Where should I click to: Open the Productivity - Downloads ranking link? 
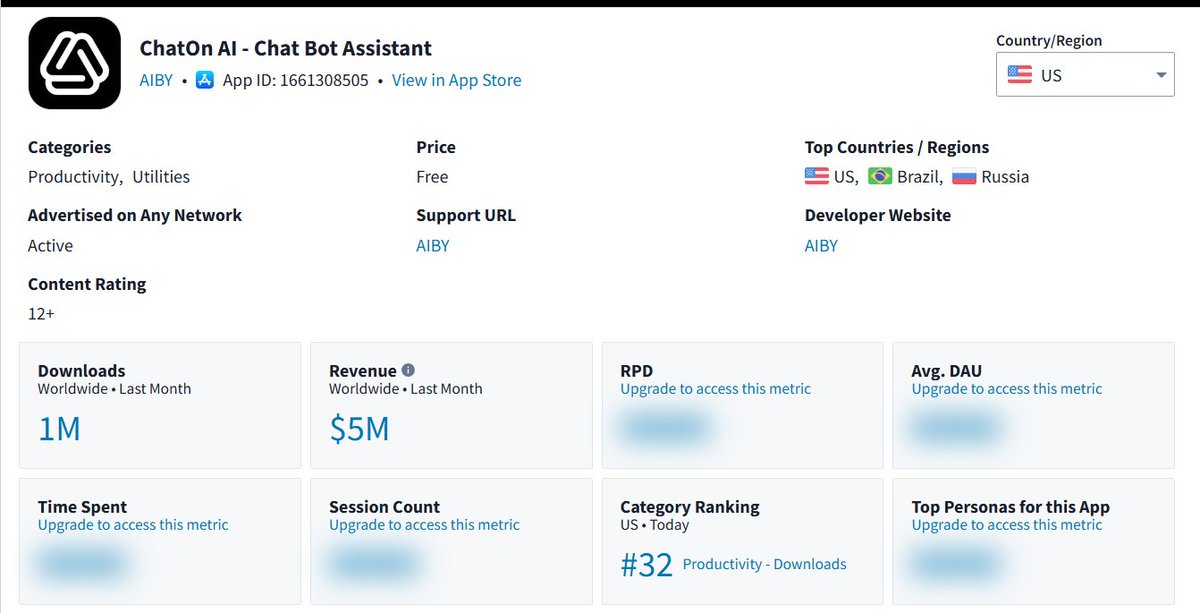point(764,564)
